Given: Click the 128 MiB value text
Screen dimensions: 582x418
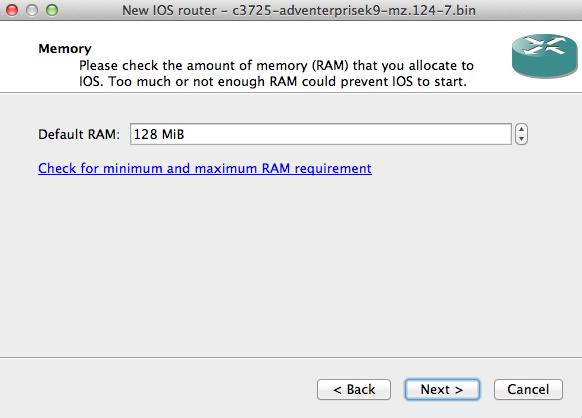Looking at the screenshot, I should pos(159,134).
